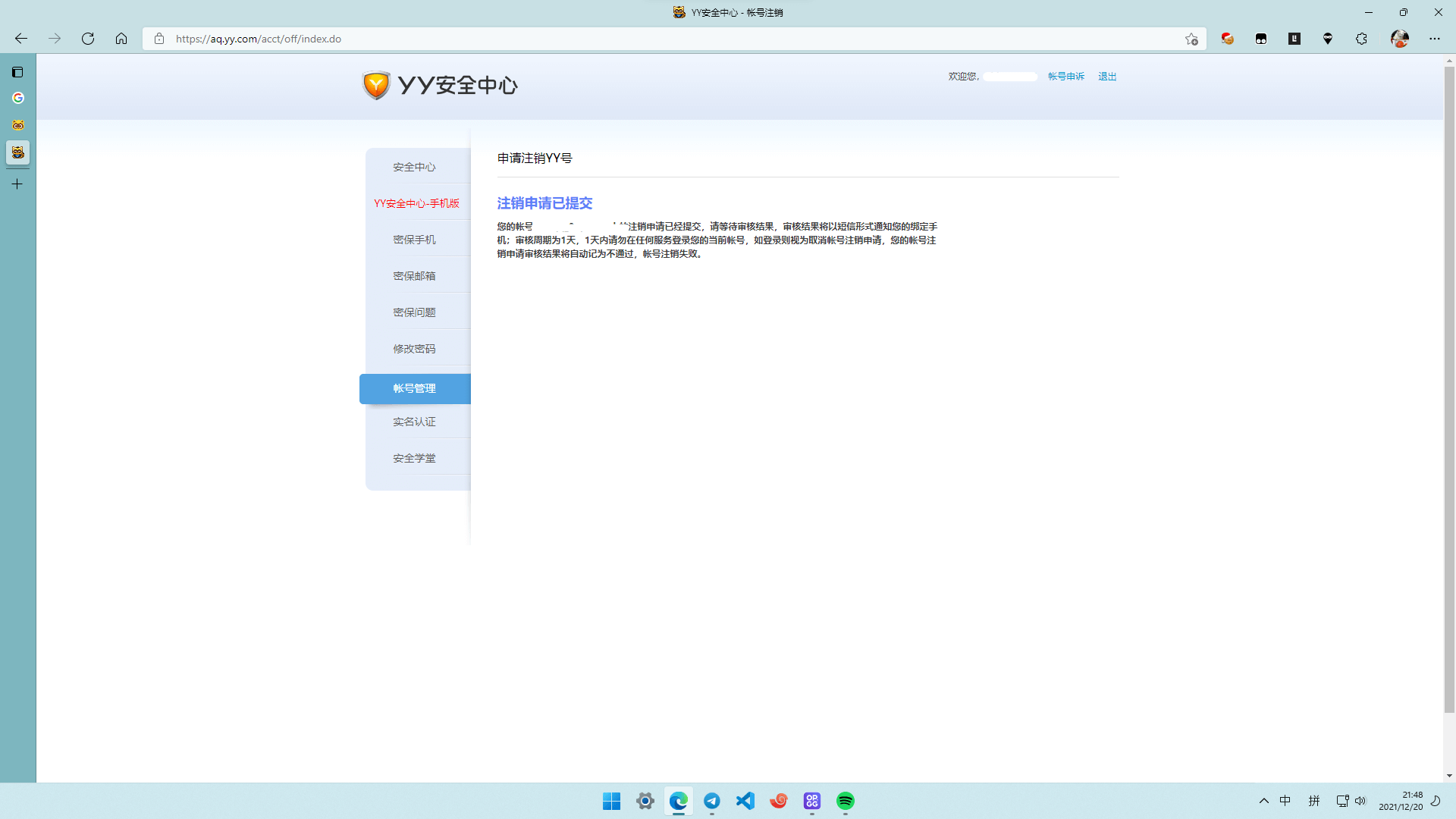Image resolution: width=1456 pixels, height=819 pixels.
Task: Select 密保手机 in the sidebar menu
Action: coord(414,240)
